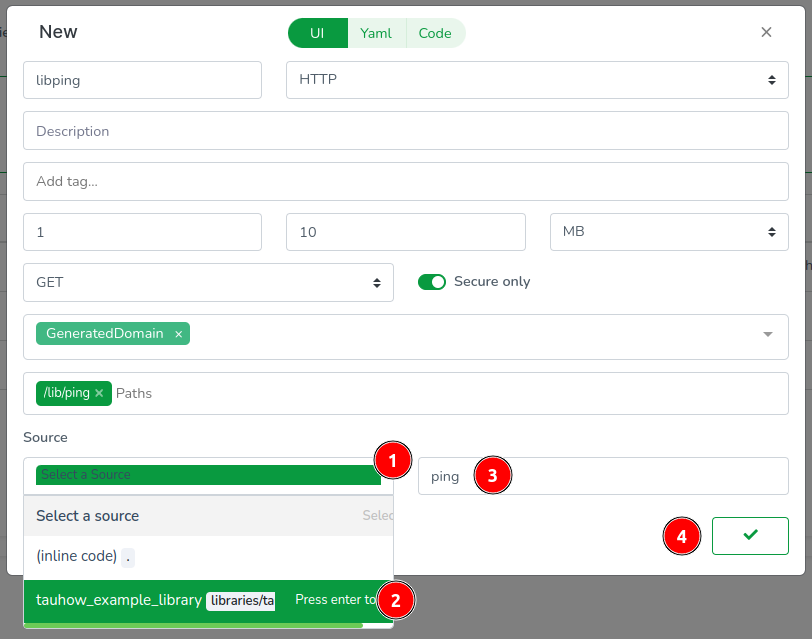
Task: Click red step marker number 3
Action: click(492, 476)
